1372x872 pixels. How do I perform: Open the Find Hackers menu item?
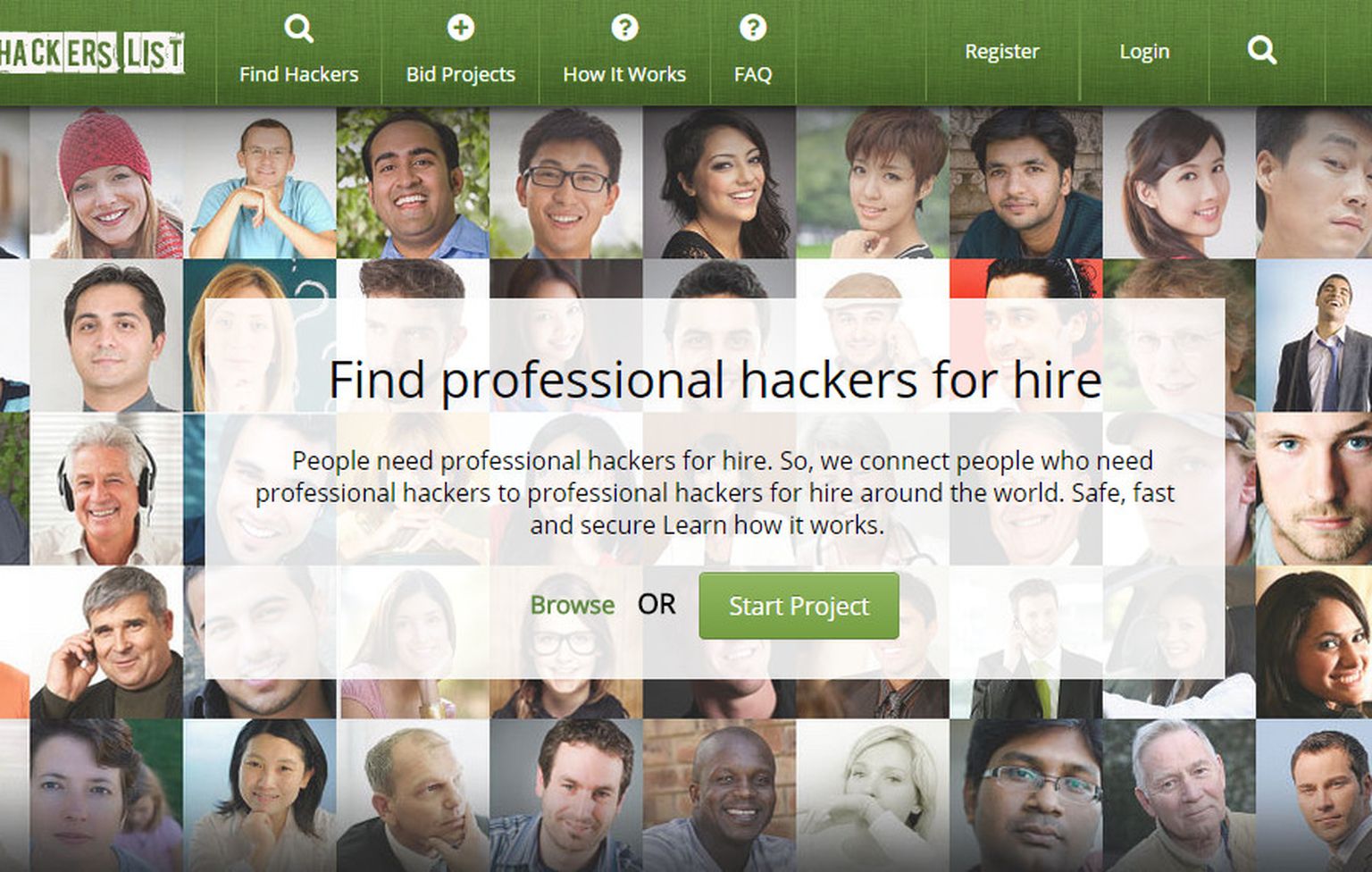[298, 74]
